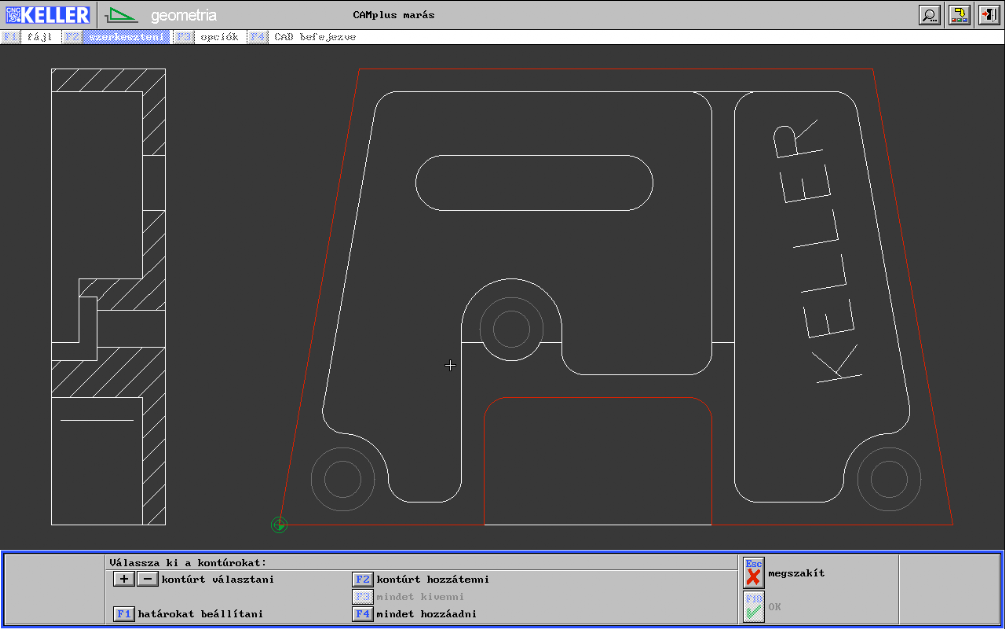Select F4 CAD befejezve menu
This screenshot has width=1005, height=629.
tap(303, 37)
